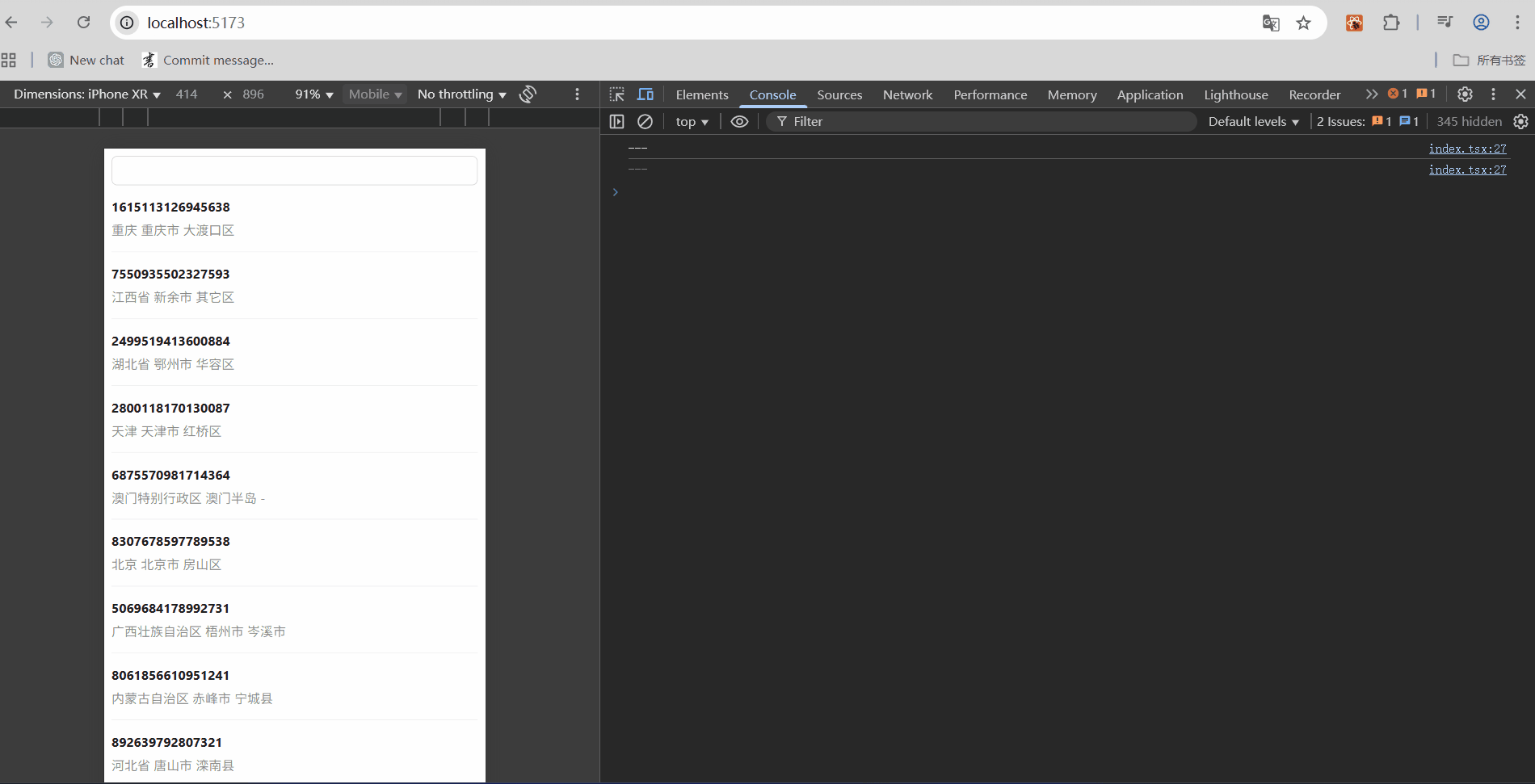
Task: Open the Extensions puzzle icon
Action: pyautogui.click(x=1390, y=23)
